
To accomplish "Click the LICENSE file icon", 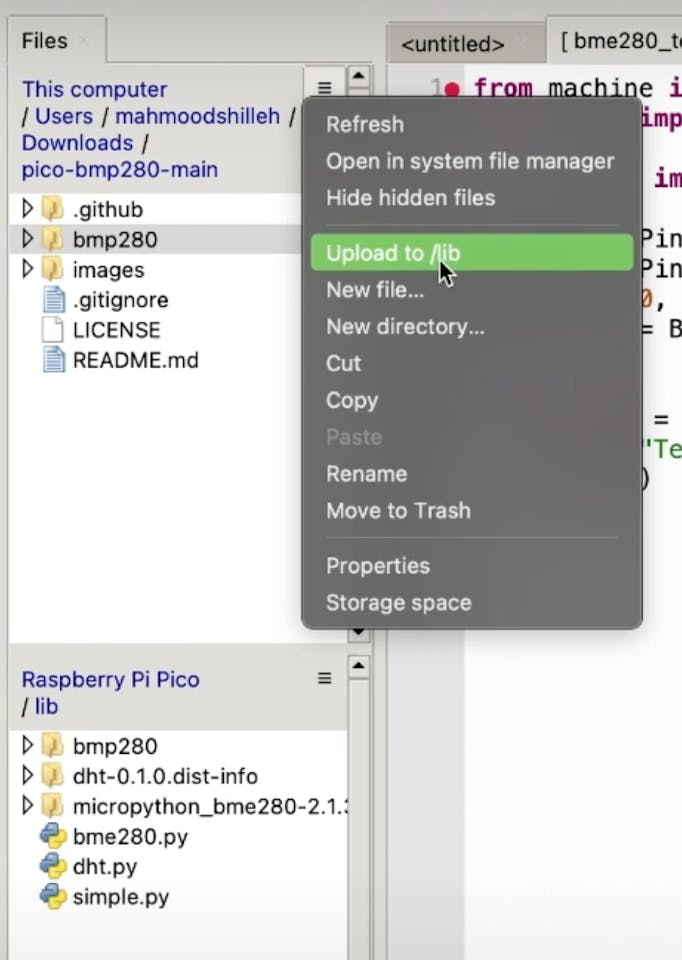I will pos(53,330).
